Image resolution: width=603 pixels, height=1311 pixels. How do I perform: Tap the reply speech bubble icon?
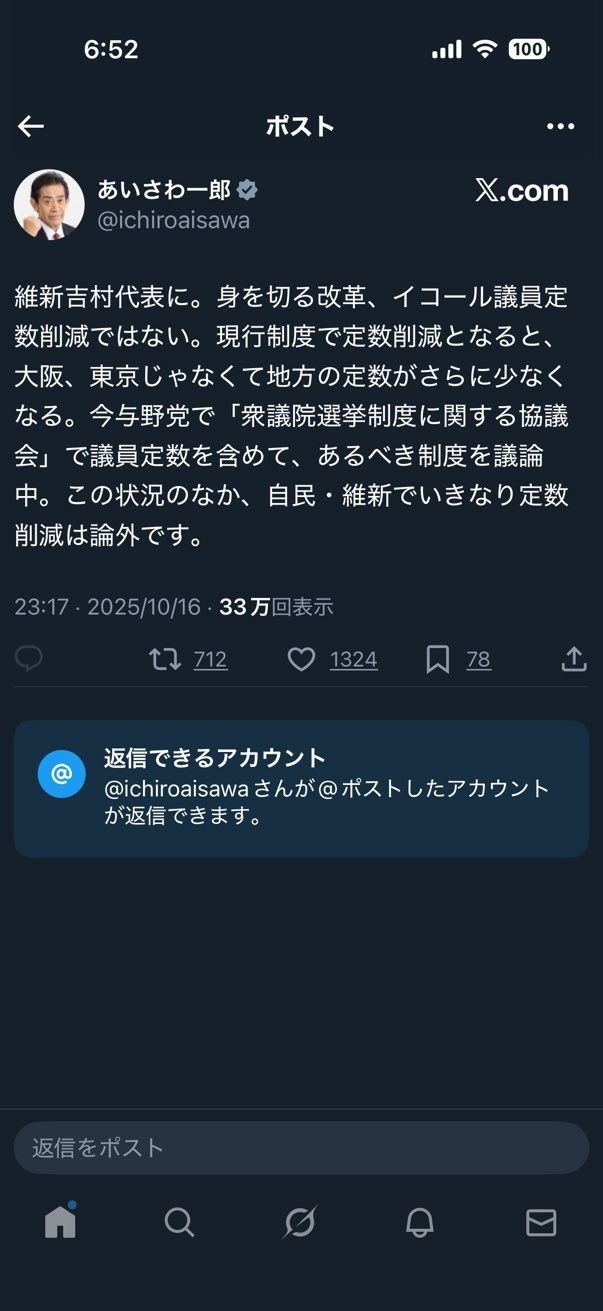tap(29, 658)
